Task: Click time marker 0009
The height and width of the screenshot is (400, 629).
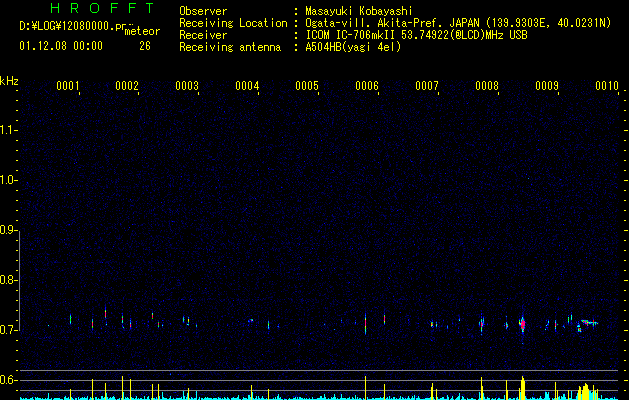Action: (547, 86)
